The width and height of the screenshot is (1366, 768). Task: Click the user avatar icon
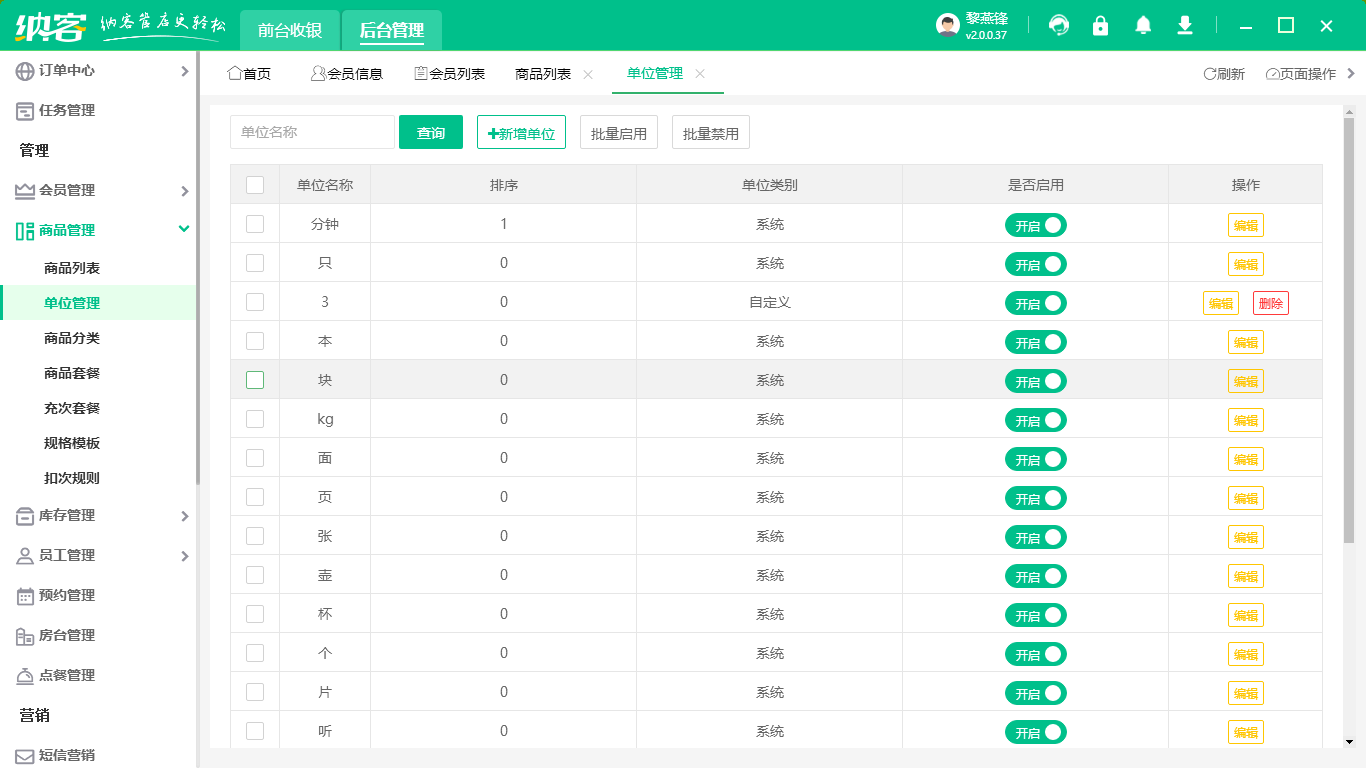pos(947,26)
